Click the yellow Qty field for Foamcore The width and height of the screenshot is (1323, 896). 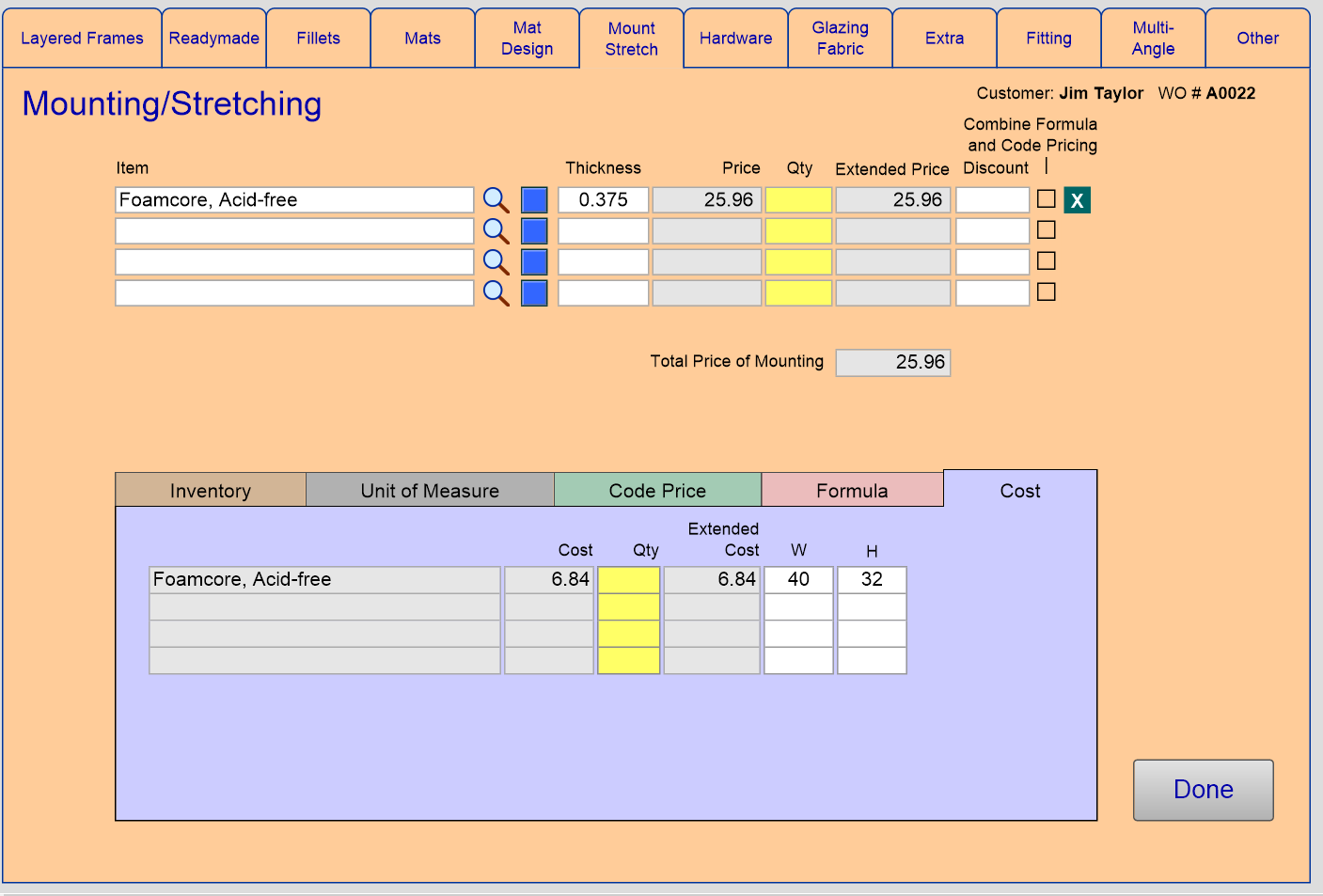(x=798, y=200)
